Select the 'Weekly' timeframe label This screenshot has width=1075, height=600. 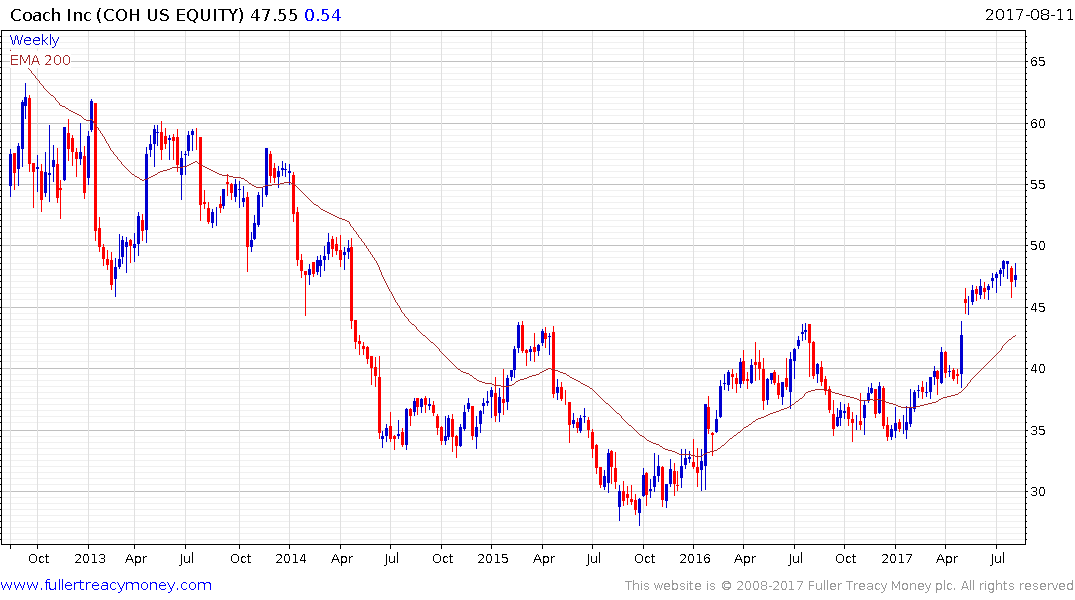click(x=34, y=40)
